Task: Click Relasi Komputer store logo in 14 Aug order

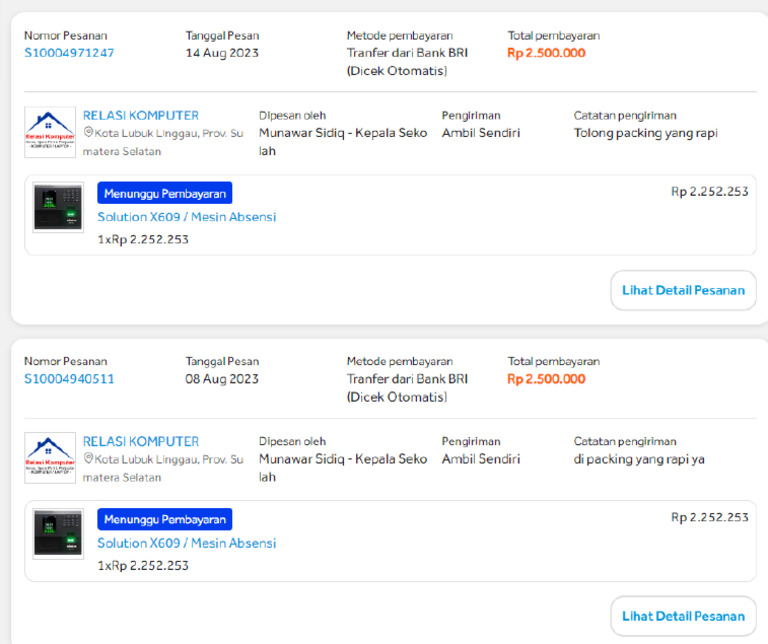Action: tap(50, 132)
